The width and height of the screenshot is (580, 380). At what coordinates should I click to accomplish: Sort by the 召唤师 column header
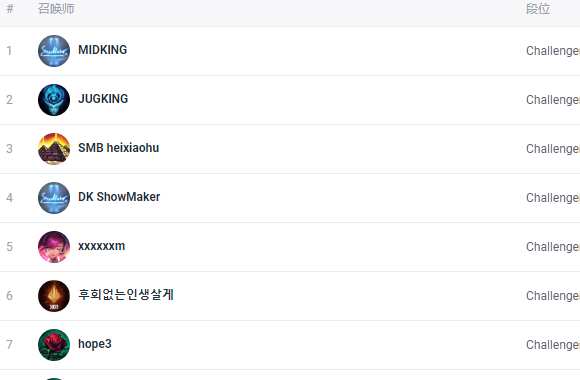click(x=56, y=9)
